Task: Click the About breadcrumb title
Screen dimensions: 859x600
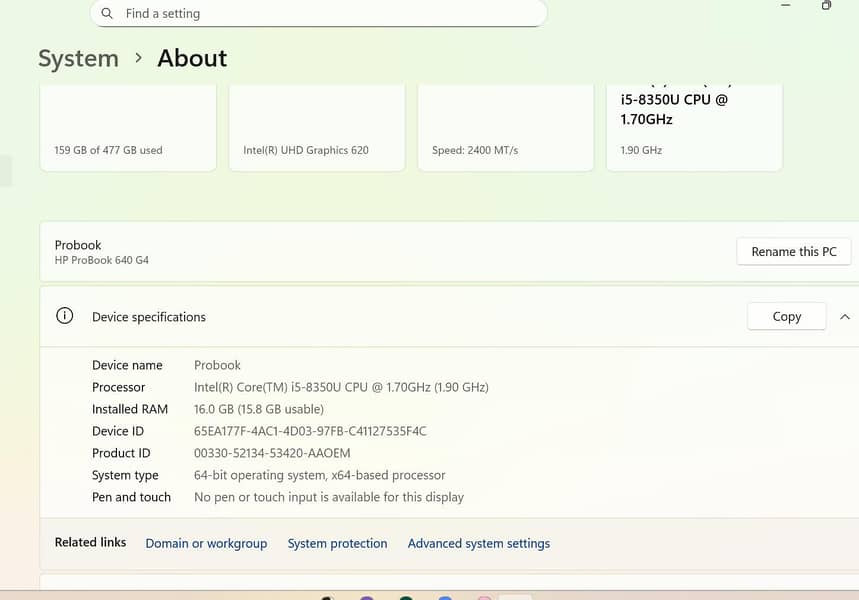Action: pos(192,59)
